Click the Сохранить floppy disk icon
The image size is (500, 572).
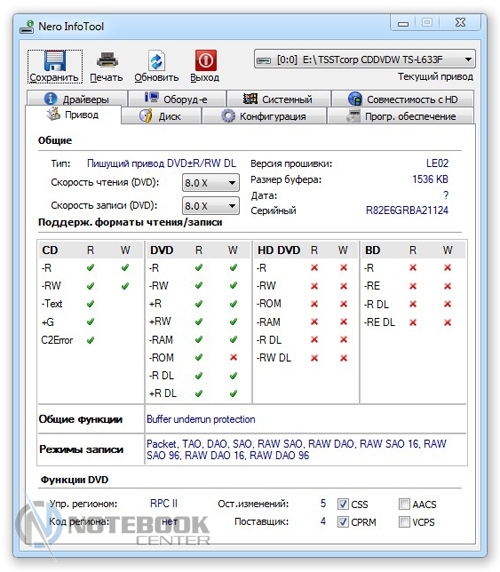pyautogui.click(x=55, y=61)
